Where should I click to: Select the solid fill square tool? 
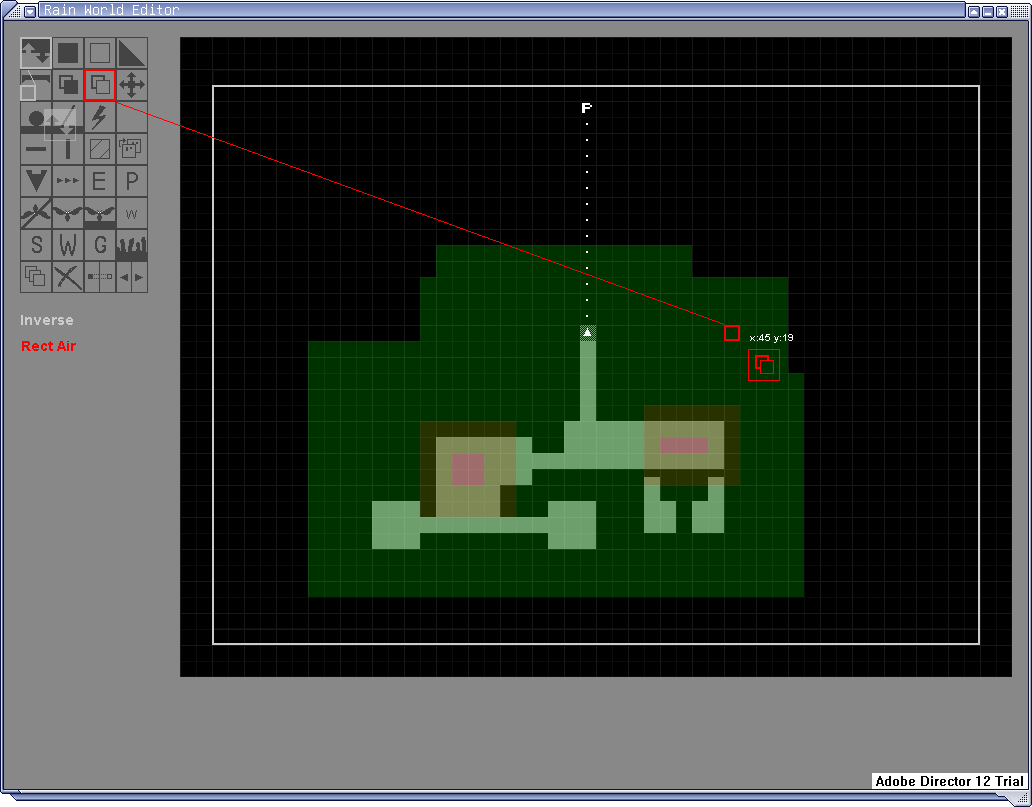point(67,53)
